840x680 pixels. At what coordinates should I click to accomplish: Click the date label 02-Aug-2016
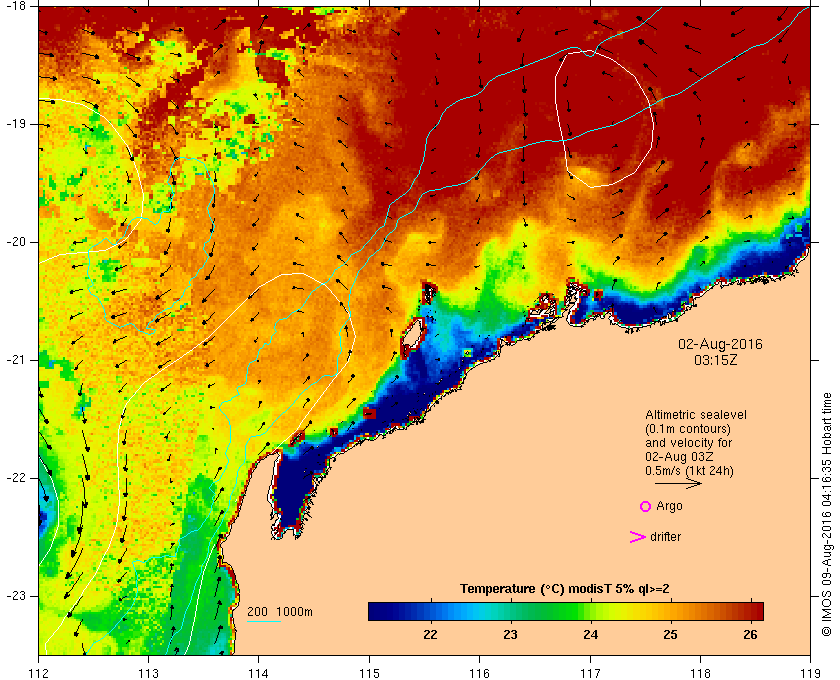pos(720,344)
